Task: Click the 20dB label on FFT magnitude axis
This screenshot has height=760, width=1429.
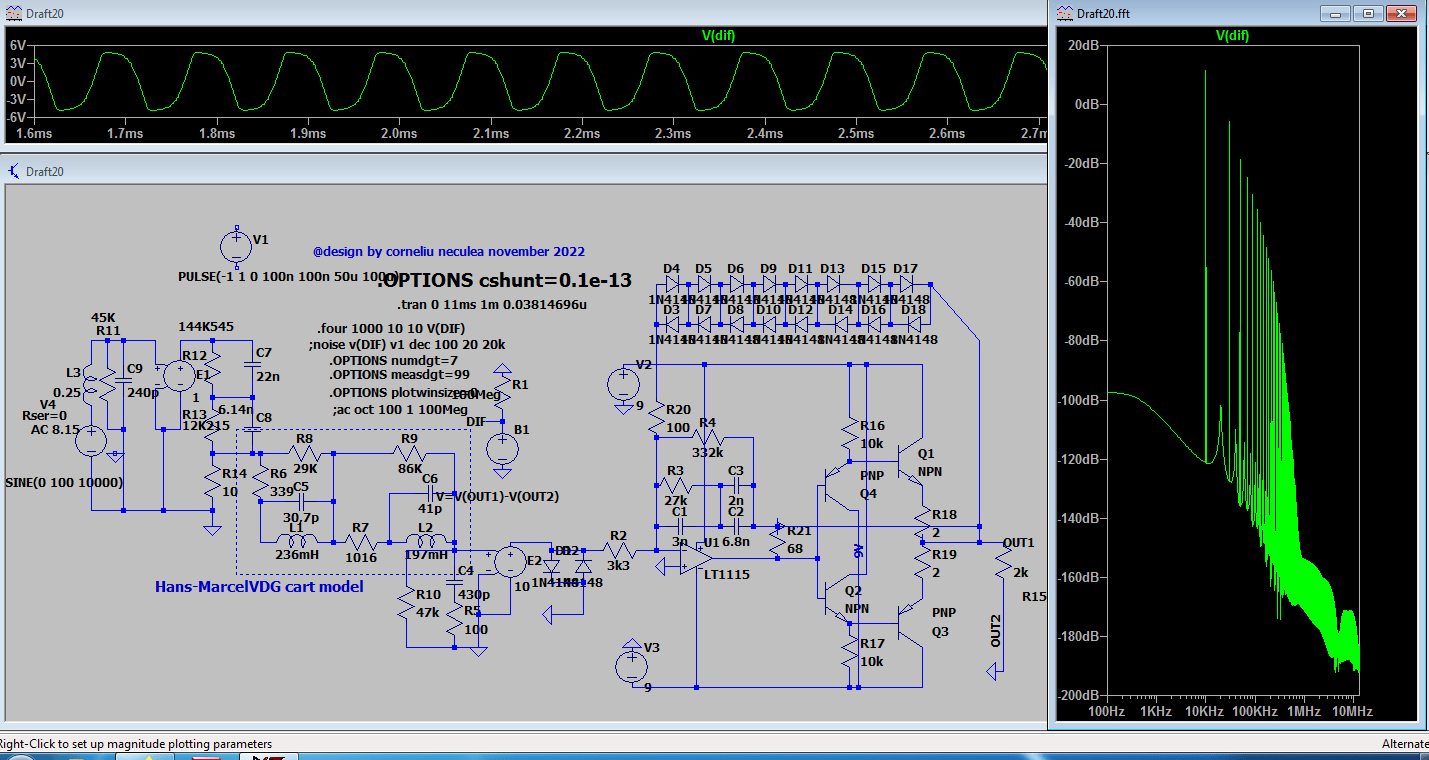Action: point(1085,45)
